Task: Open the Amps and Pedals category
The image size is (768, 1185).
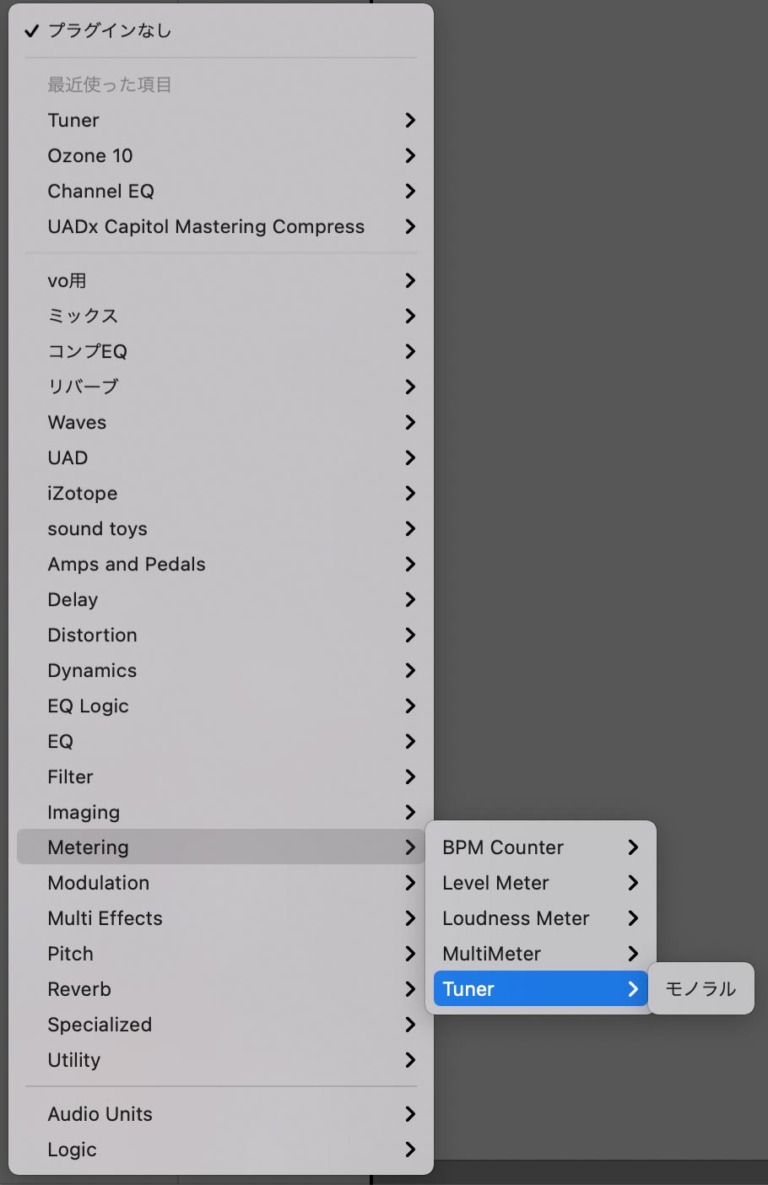Action: 126,564
